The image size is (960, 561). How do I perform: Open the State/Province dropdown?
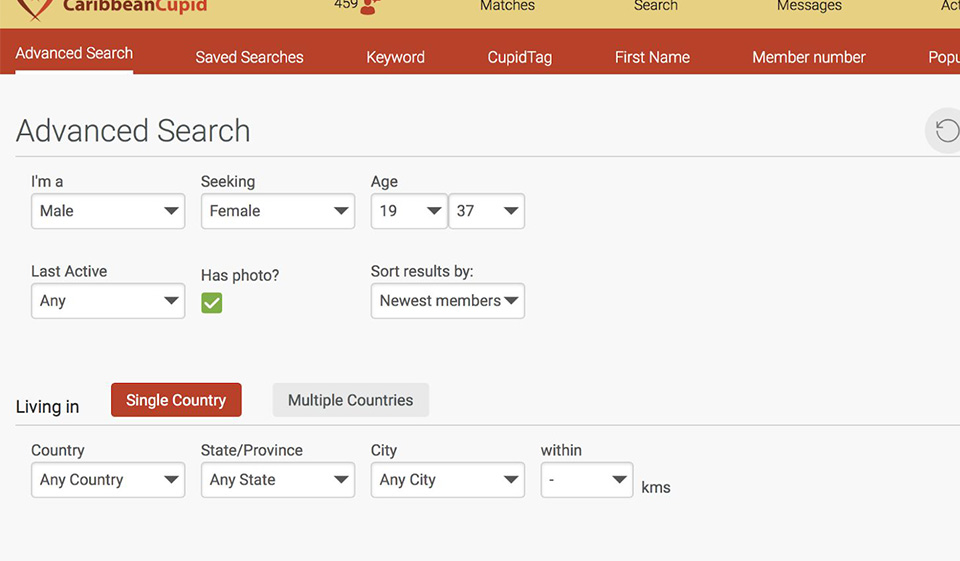pyautogui.click(x=278, y=480)
